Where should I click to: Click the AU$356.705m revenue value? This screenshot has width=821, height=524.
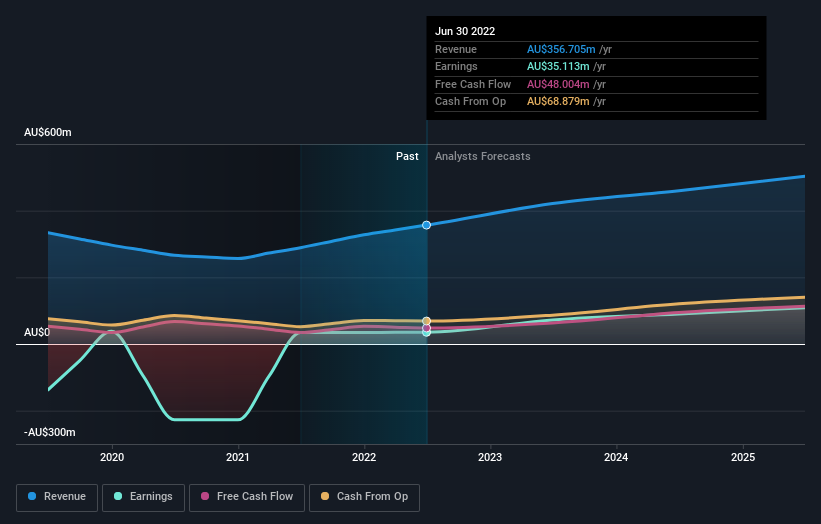561,49
